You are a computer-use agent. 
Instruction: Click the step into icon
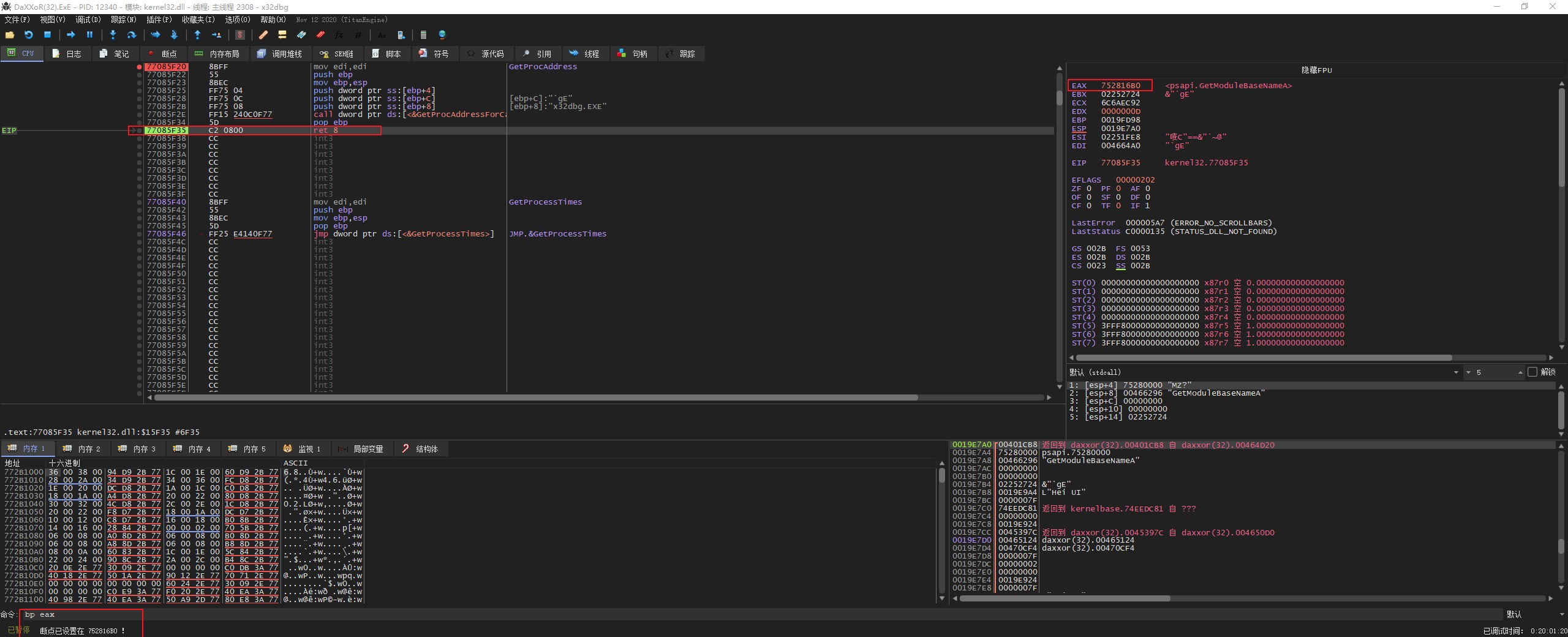113,35
